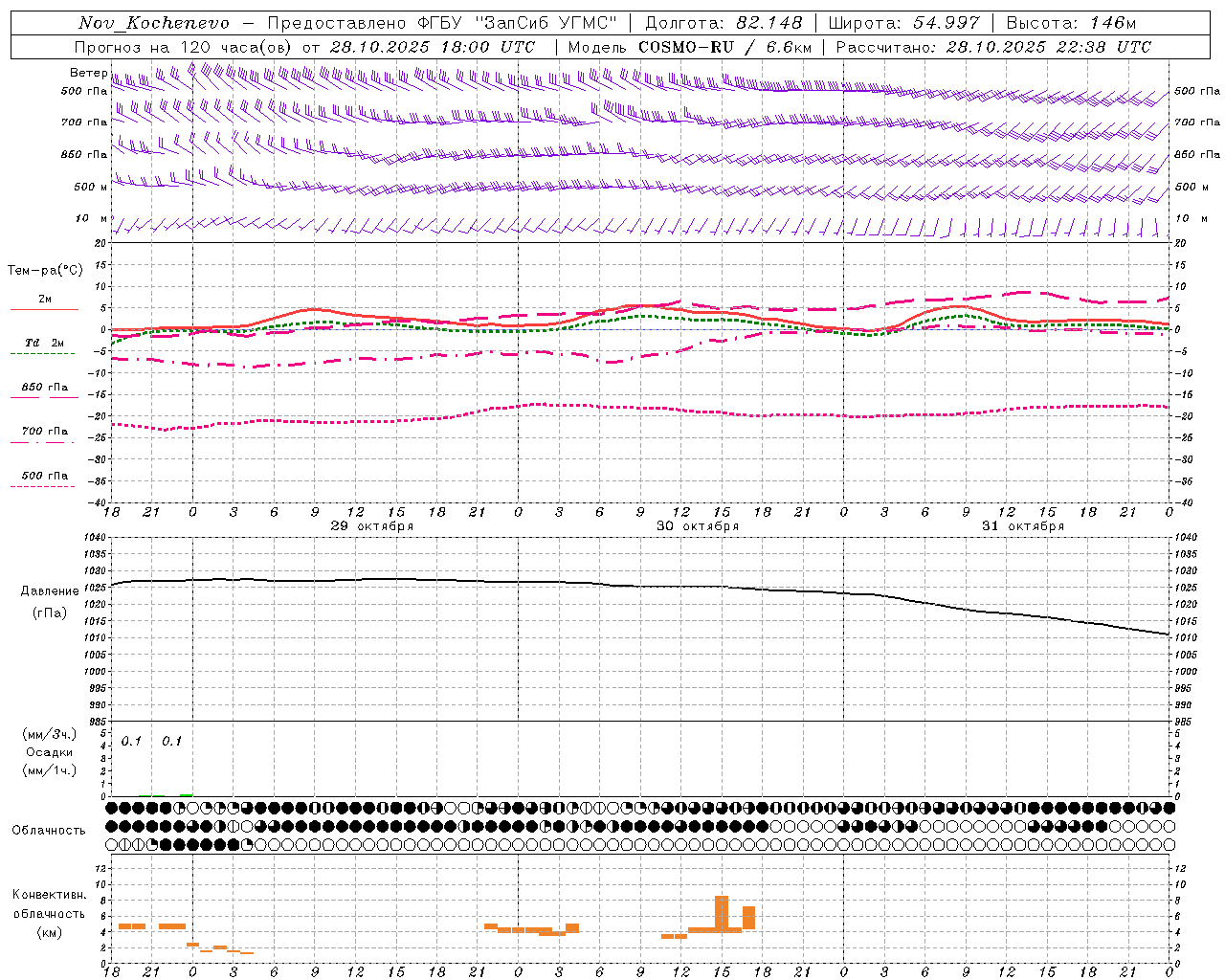
Task: Click the (км) convective cloud unit label
Action: tap(50, 932)
